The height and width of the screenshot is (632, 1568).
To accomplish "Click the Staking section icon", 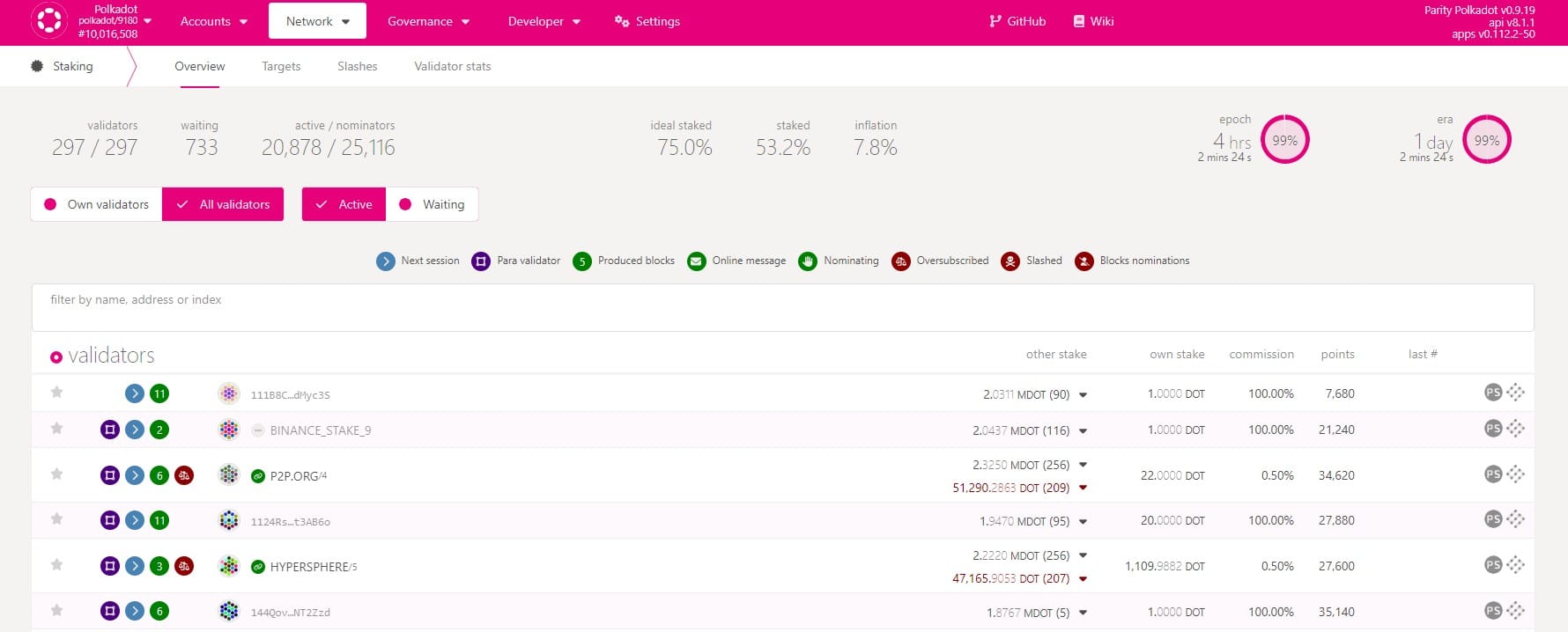I will (37, 66).
